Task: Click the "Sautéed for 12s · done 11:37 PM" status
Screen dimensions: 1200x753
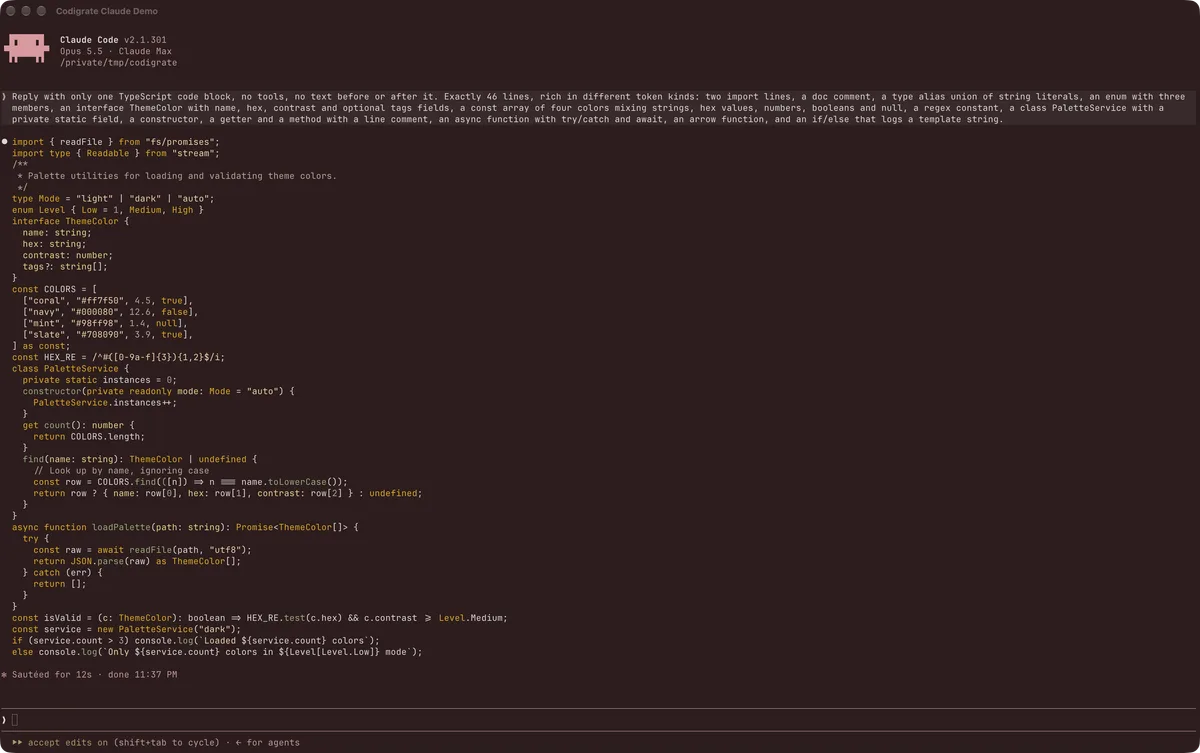Action: click(95, 675)
